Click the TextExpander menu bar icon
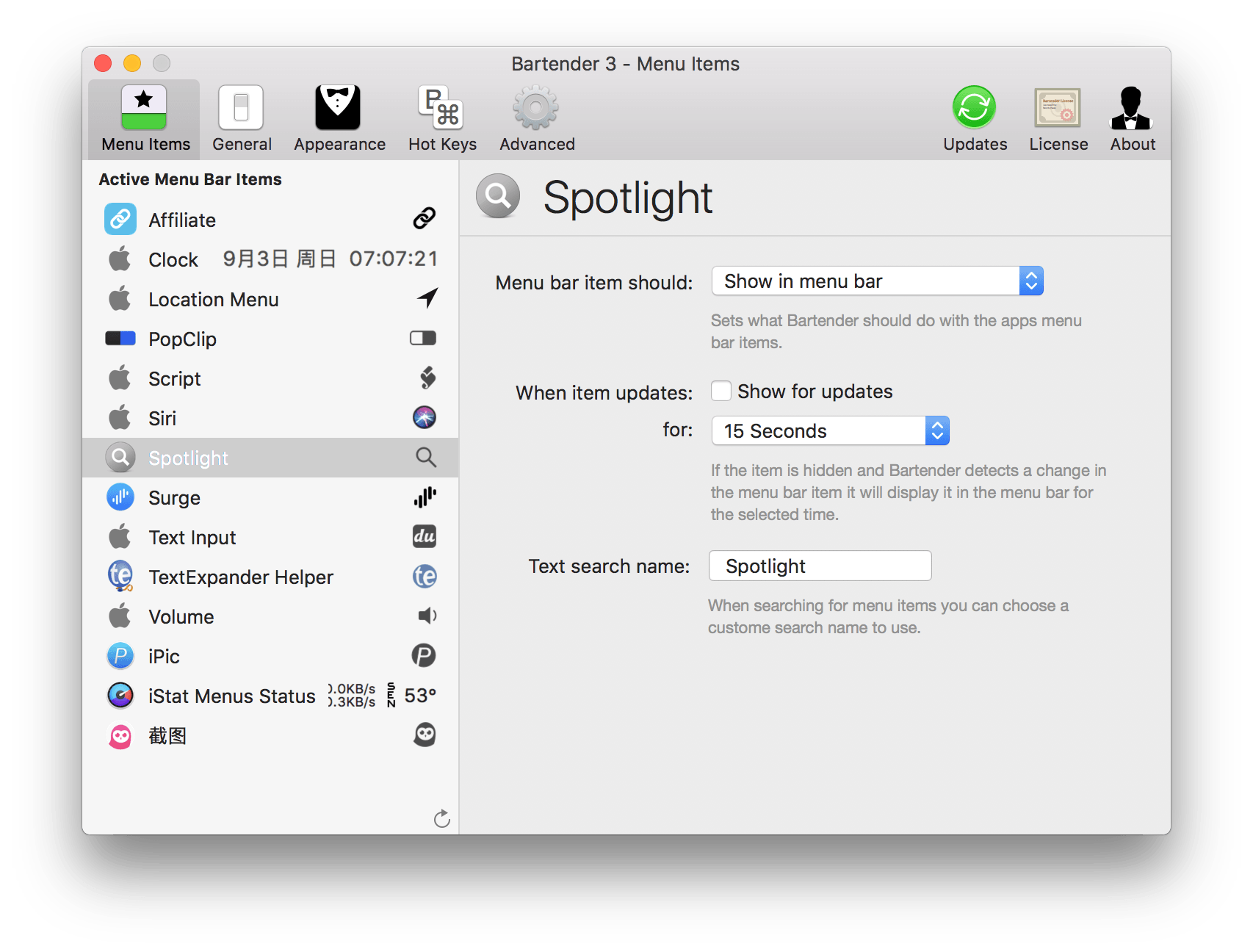Screen dimensions: 1253x952 pos(425,576)
